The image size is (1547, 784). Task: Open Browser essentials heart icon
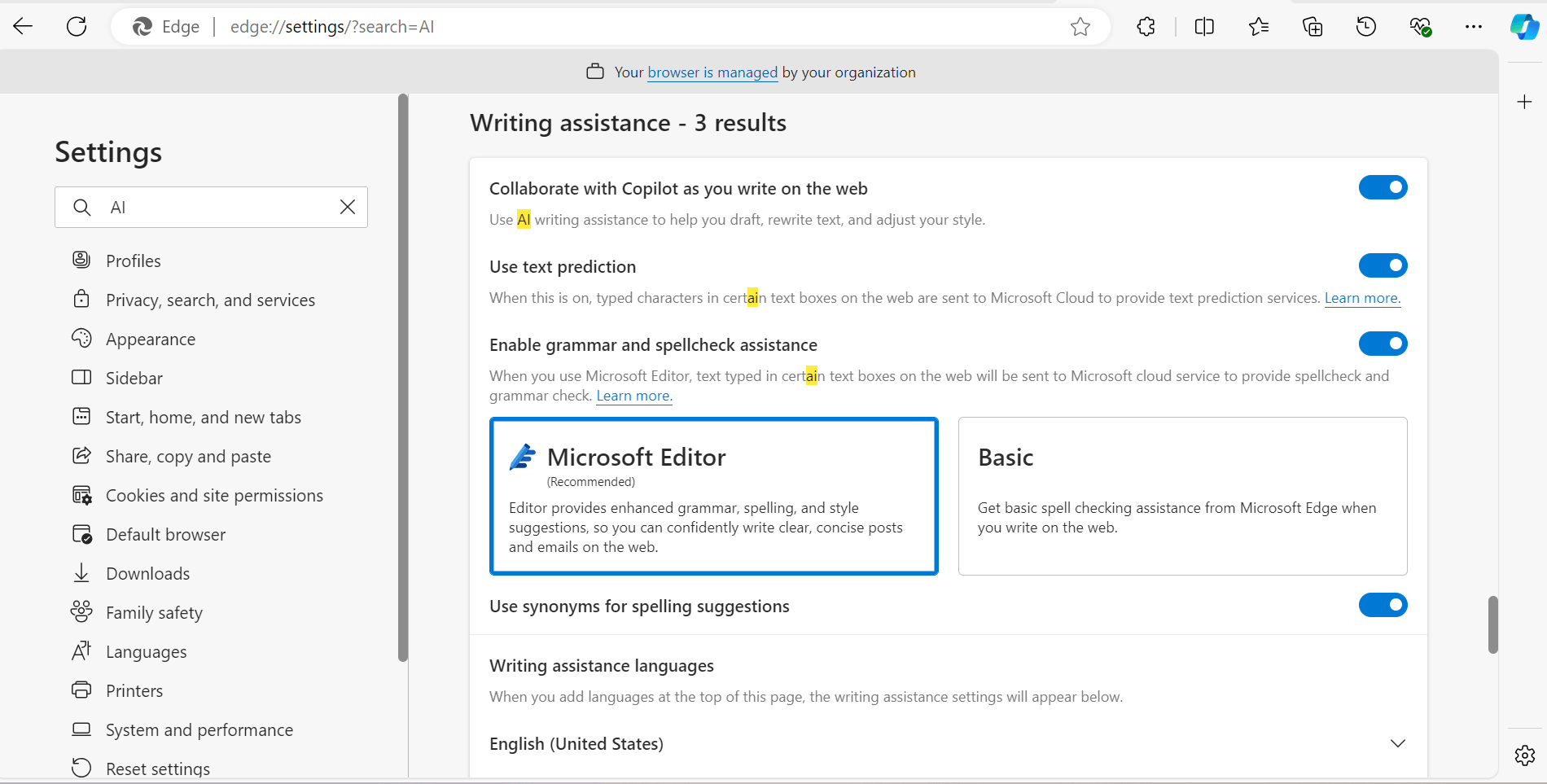tap(1421, 27)
